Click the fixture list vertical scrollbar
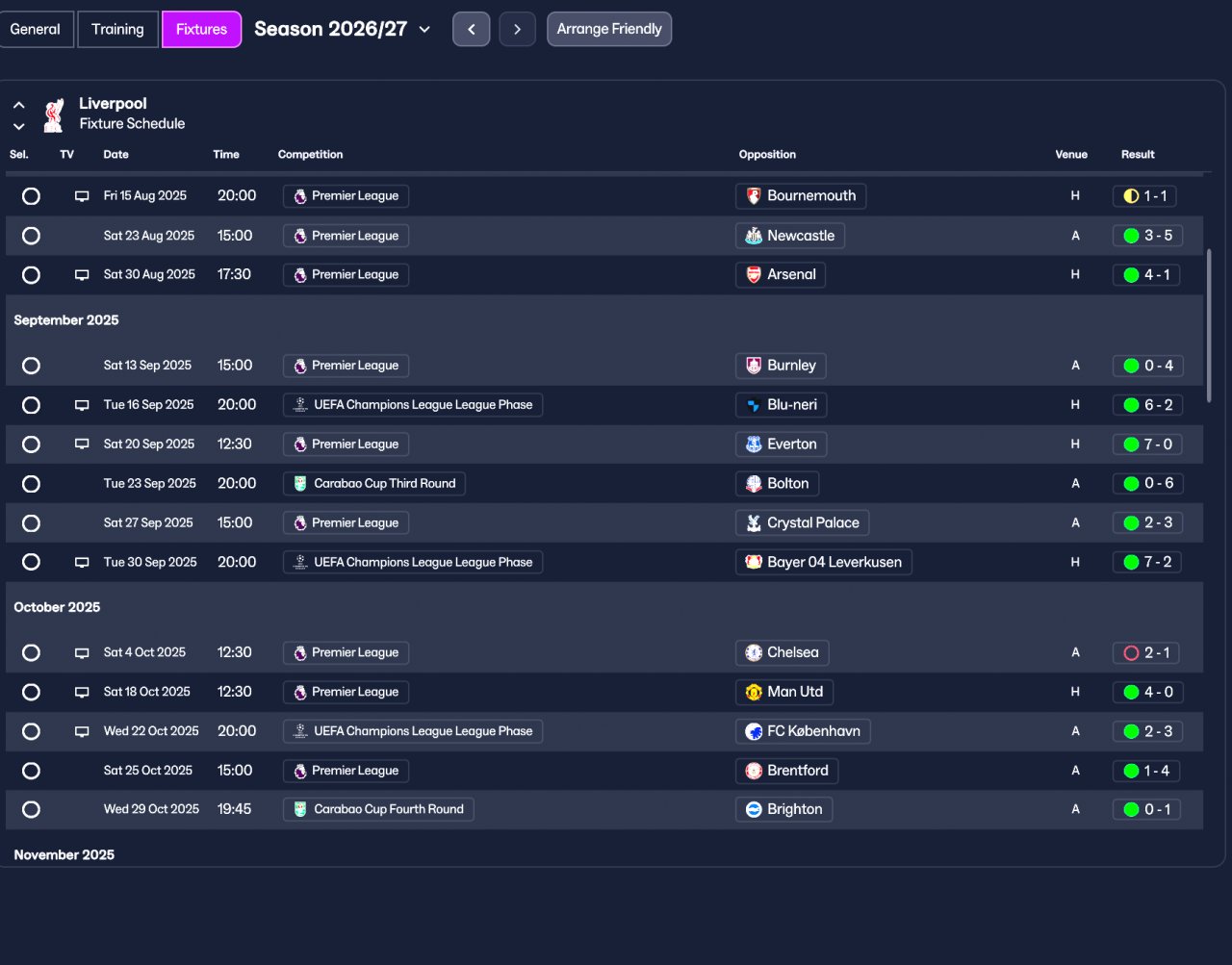Viewport: 1232px width, 965px height. tap(1210, 326)
